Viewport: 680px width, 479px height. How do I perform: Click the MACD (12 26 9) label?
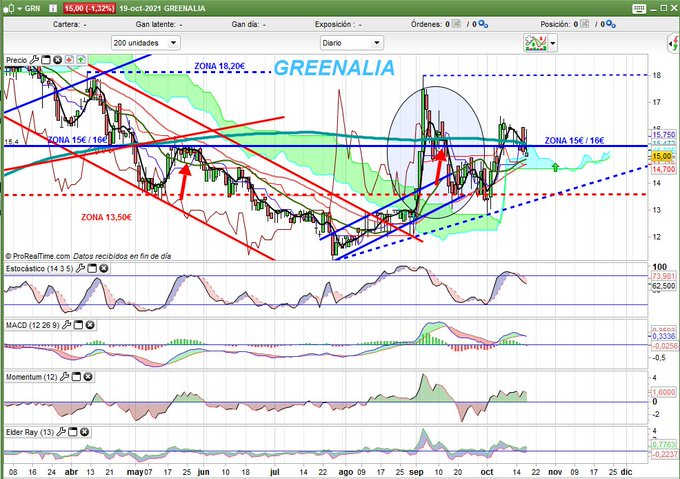(x=33, y=325)
